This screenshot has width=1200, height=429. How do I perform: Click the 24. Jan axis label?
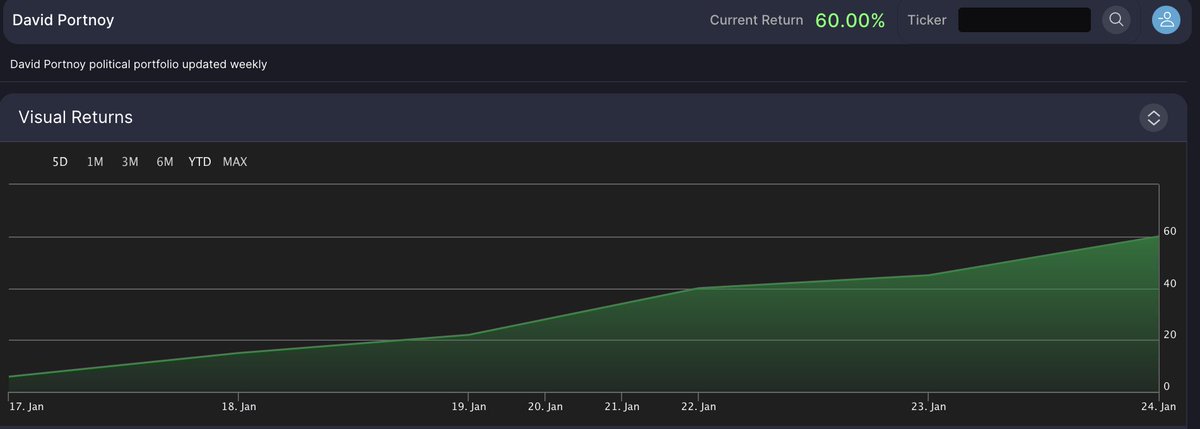tap(1159, 407)
